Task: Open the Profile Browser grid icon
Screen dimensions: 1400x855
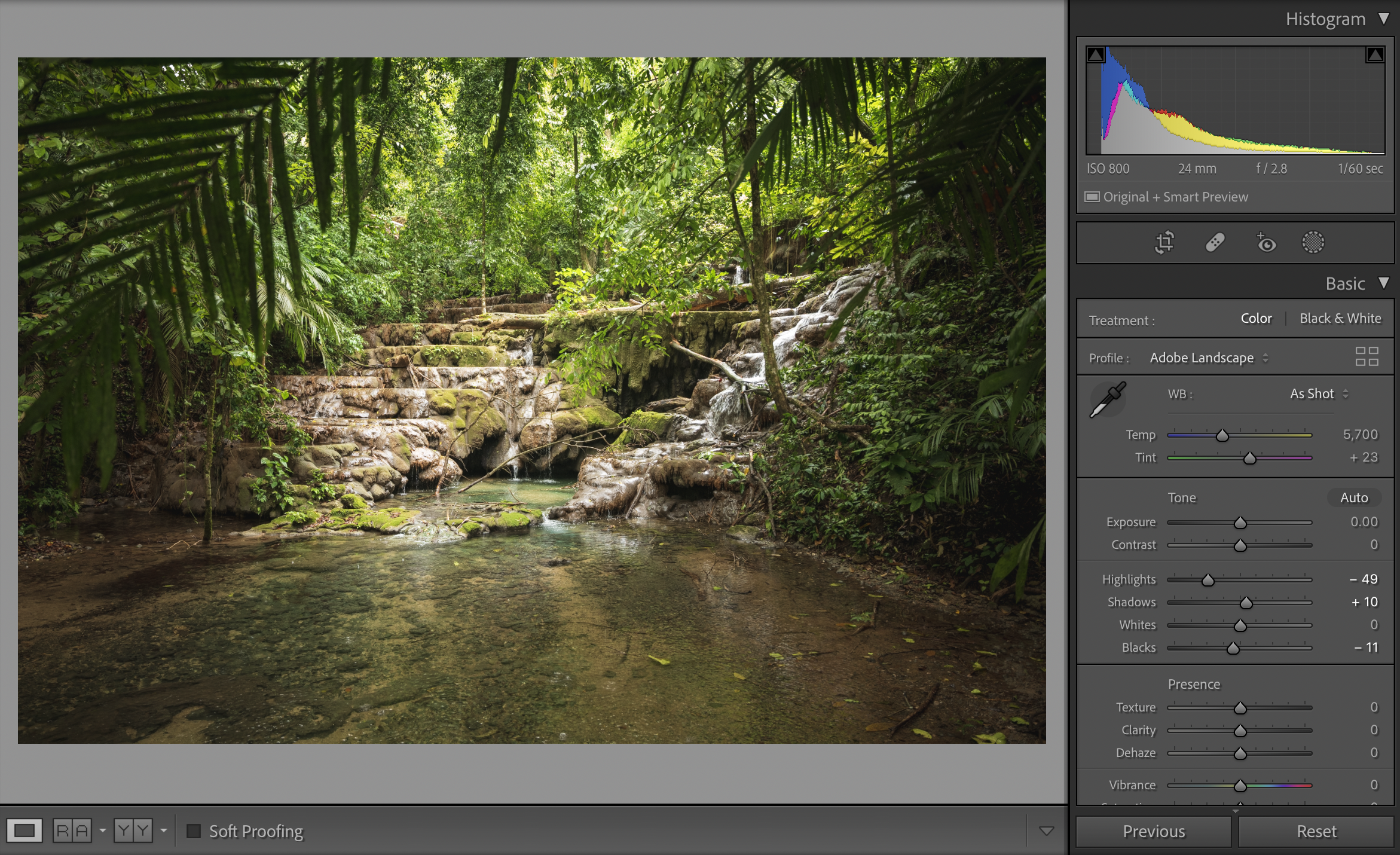Action: (x=1367, y=357)
